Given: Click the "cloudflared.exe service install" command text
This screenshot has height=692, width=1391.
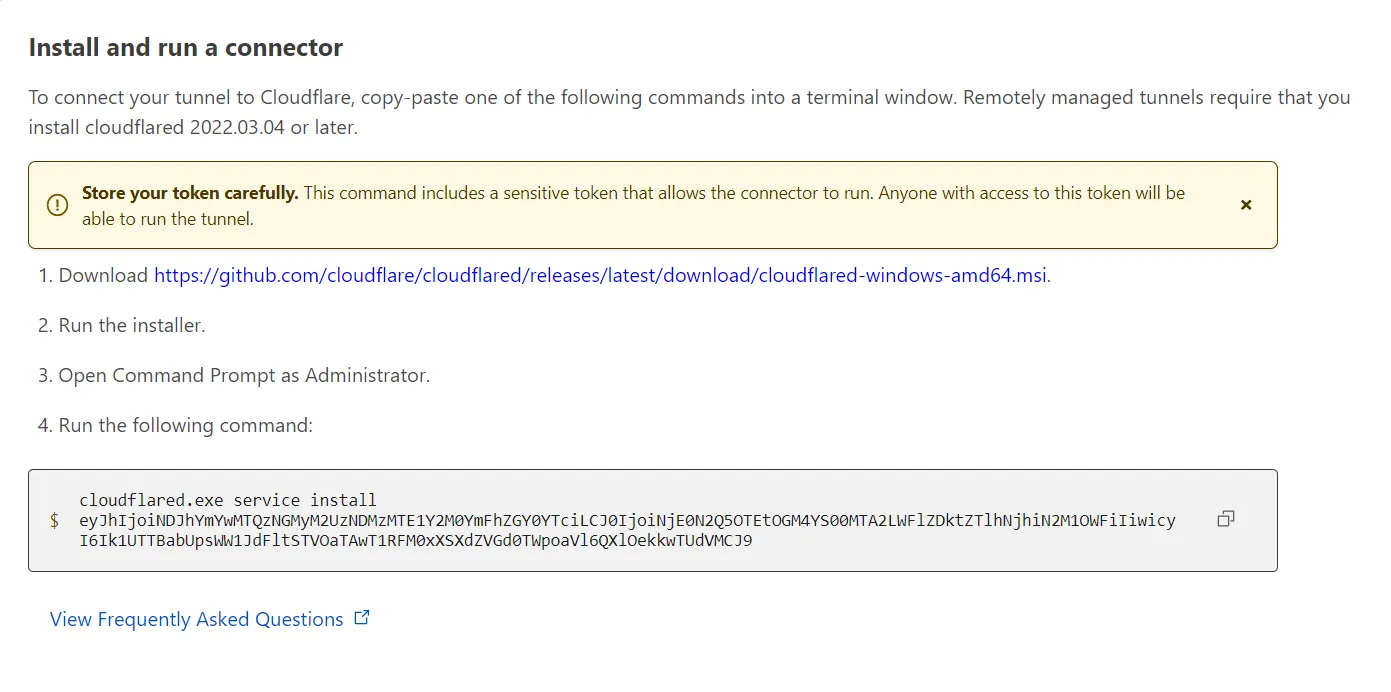Looking at the screenshot, I should [227, 499].
